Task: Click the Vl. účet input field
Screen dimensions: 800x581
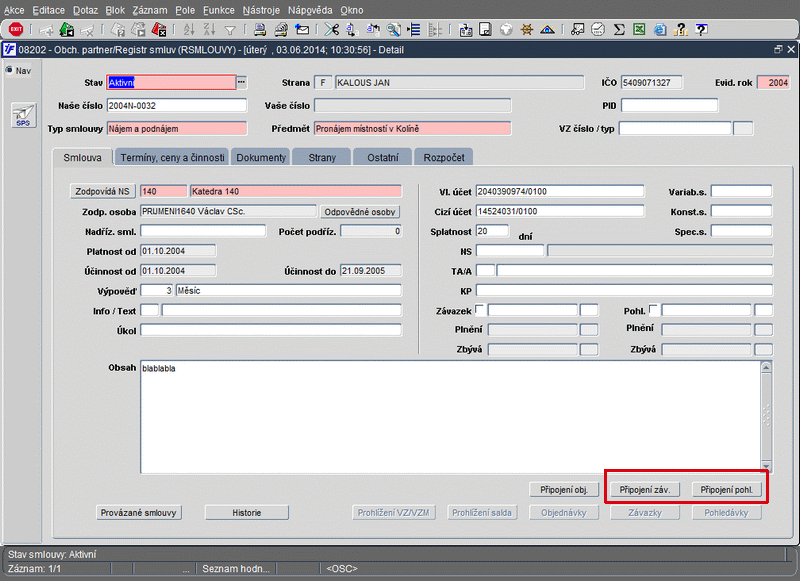Action: pos(559,192)
